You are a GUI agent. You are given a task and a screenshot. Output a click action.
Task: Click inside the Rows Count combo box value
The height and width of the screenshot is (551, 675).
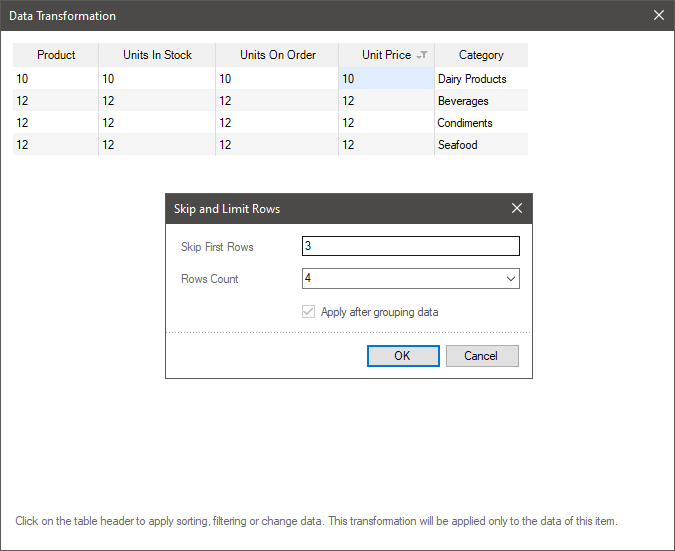point(400,279)
